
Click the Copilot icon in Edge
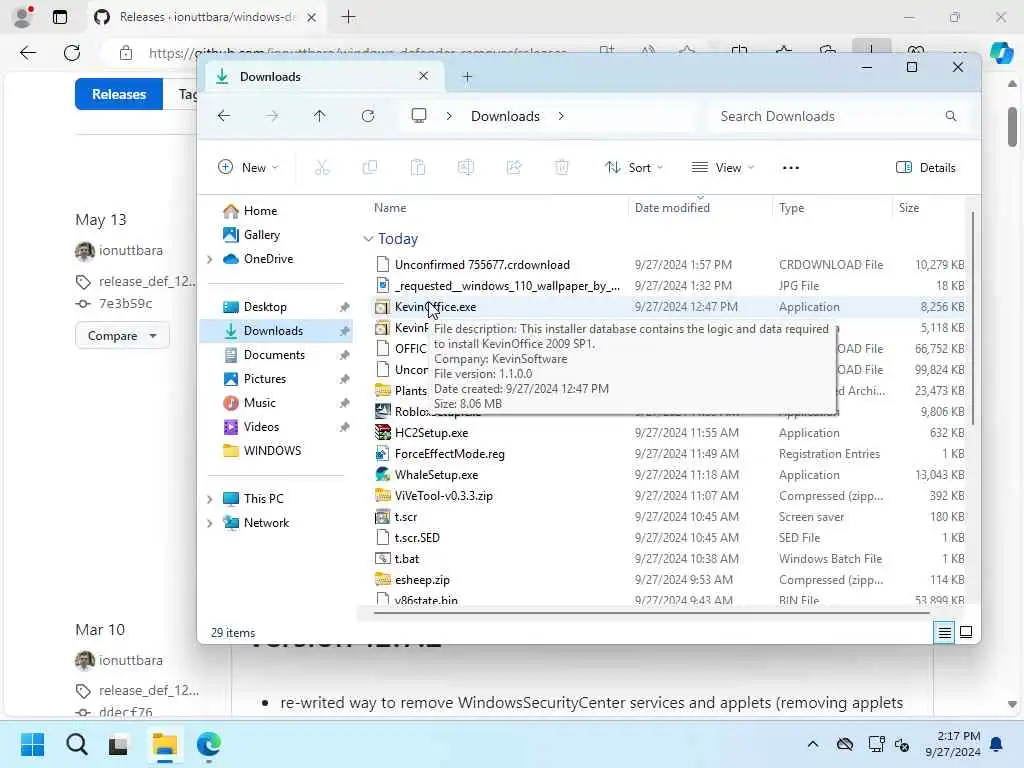pos(1001,52)
